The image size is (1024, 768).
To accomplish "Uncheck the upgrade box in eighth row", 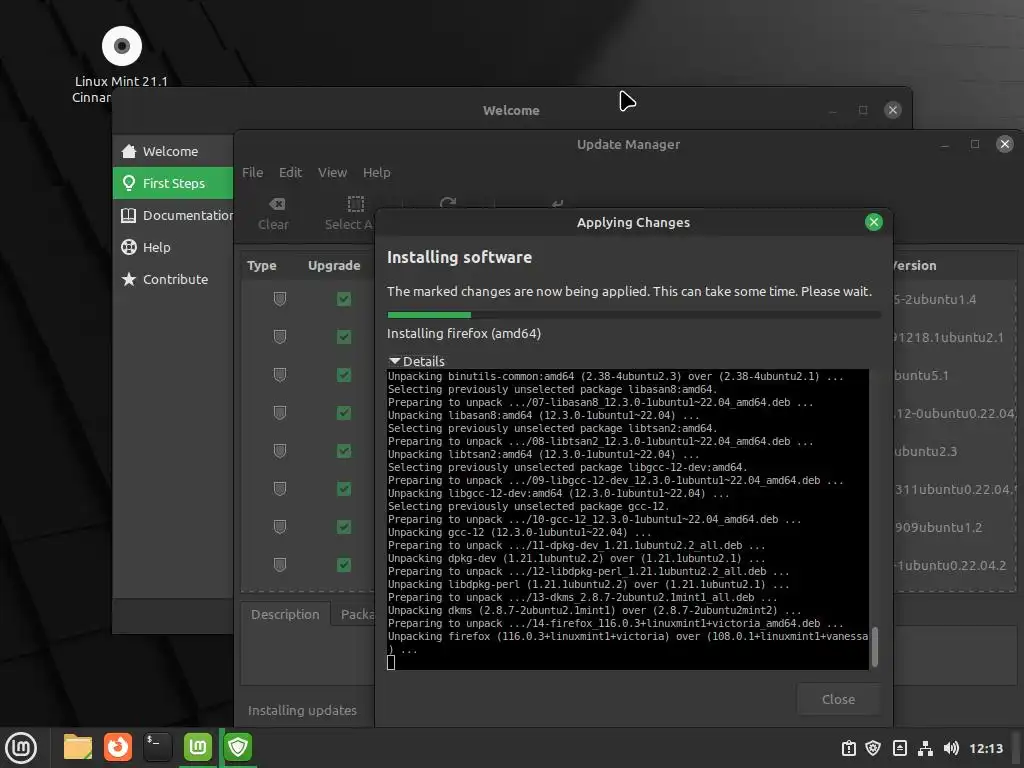I will pyautogui.click(x=344, y=565).
